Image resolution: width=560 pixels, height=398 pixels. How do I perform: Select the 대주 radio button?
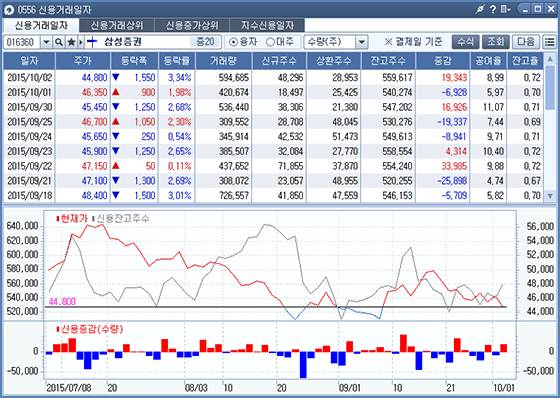[270, 42]
